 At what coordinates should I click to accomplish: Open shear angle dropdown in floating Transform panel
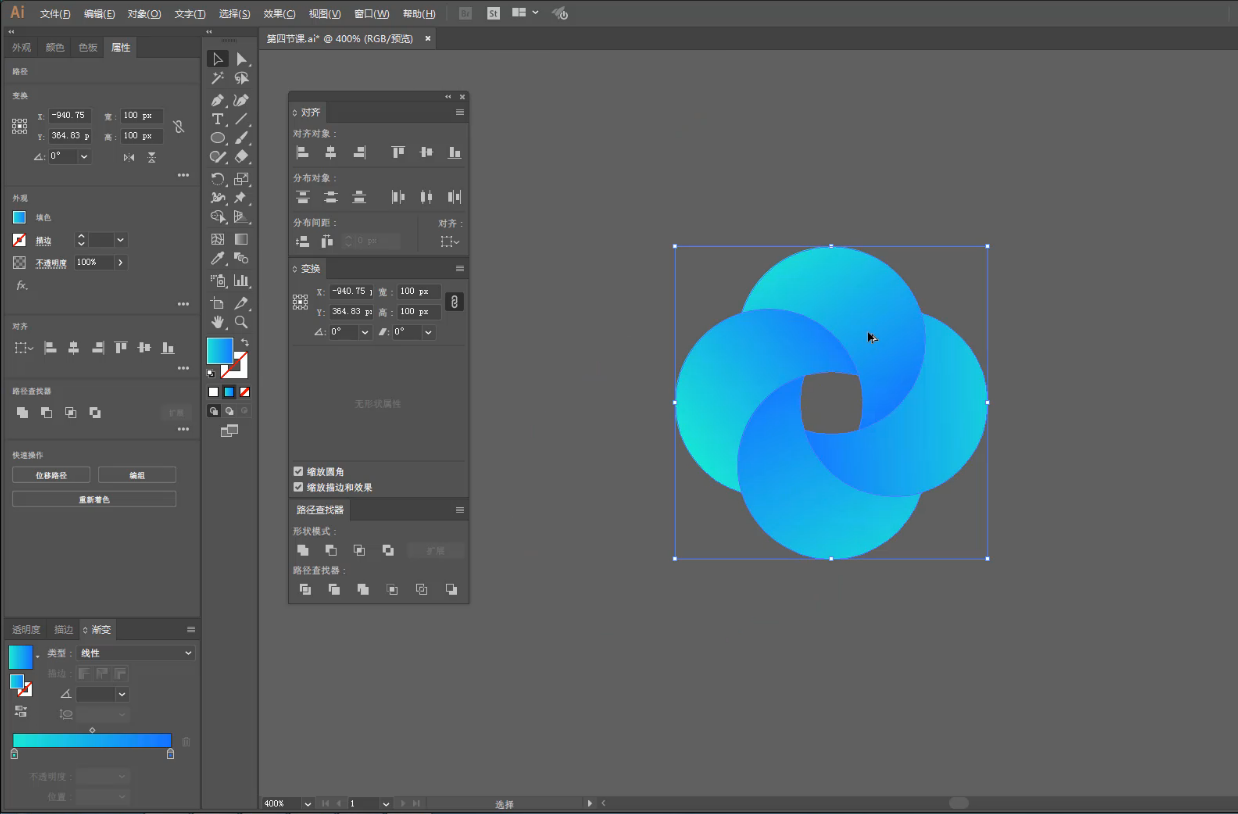428,332
